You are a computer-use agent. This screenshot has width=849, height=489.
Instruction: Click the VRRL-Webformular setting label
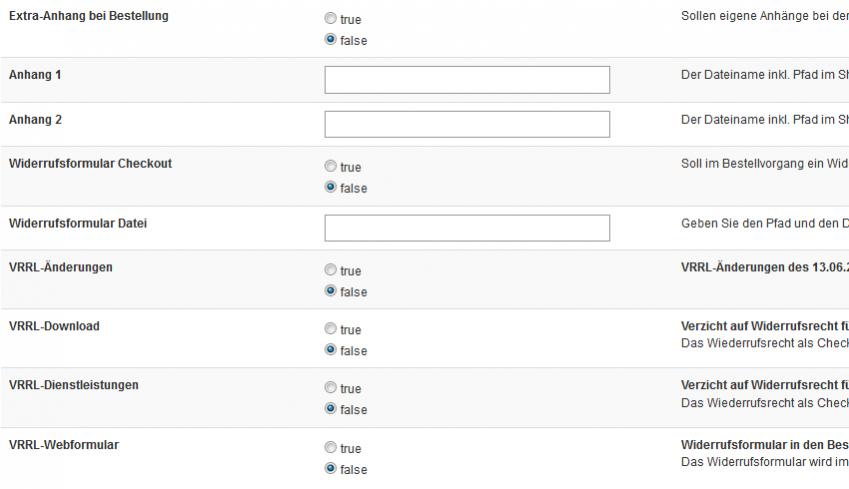64,445
